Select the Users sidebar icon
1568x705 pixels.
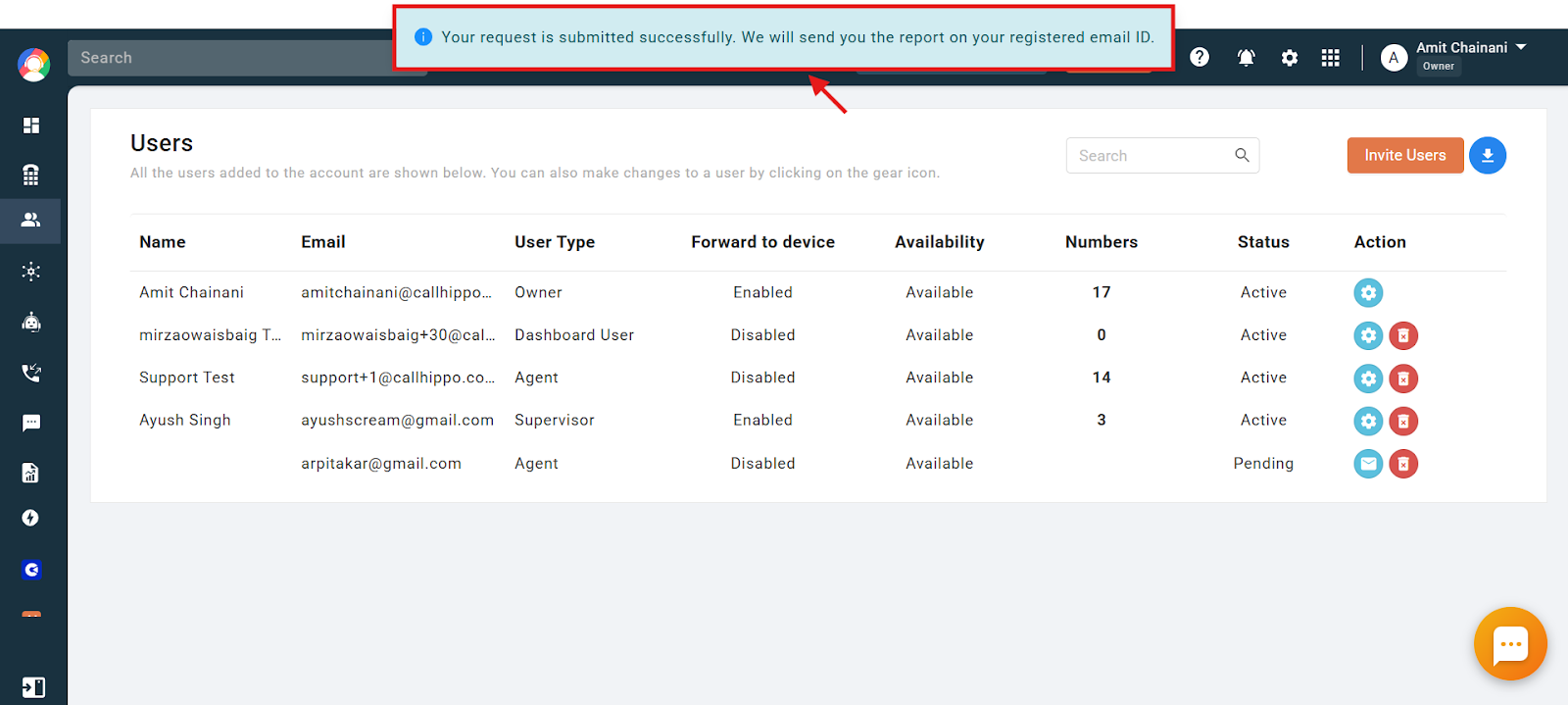[31, 221]
